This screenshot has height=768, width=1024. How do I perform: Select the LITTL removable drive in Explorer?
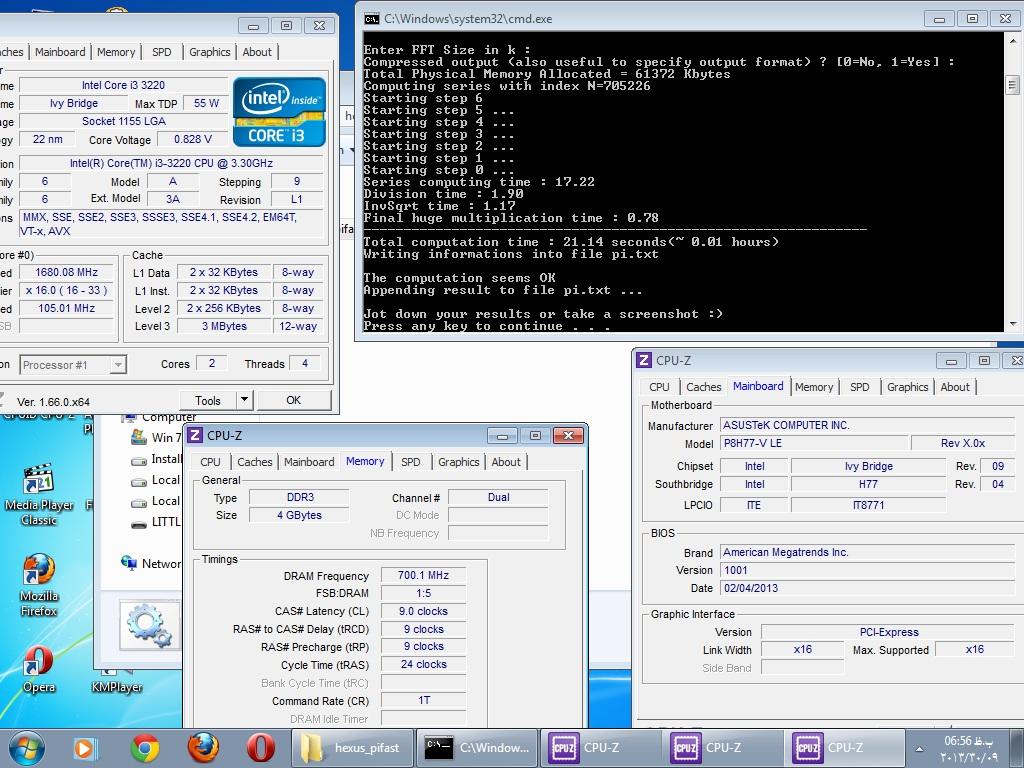(157, 522)
